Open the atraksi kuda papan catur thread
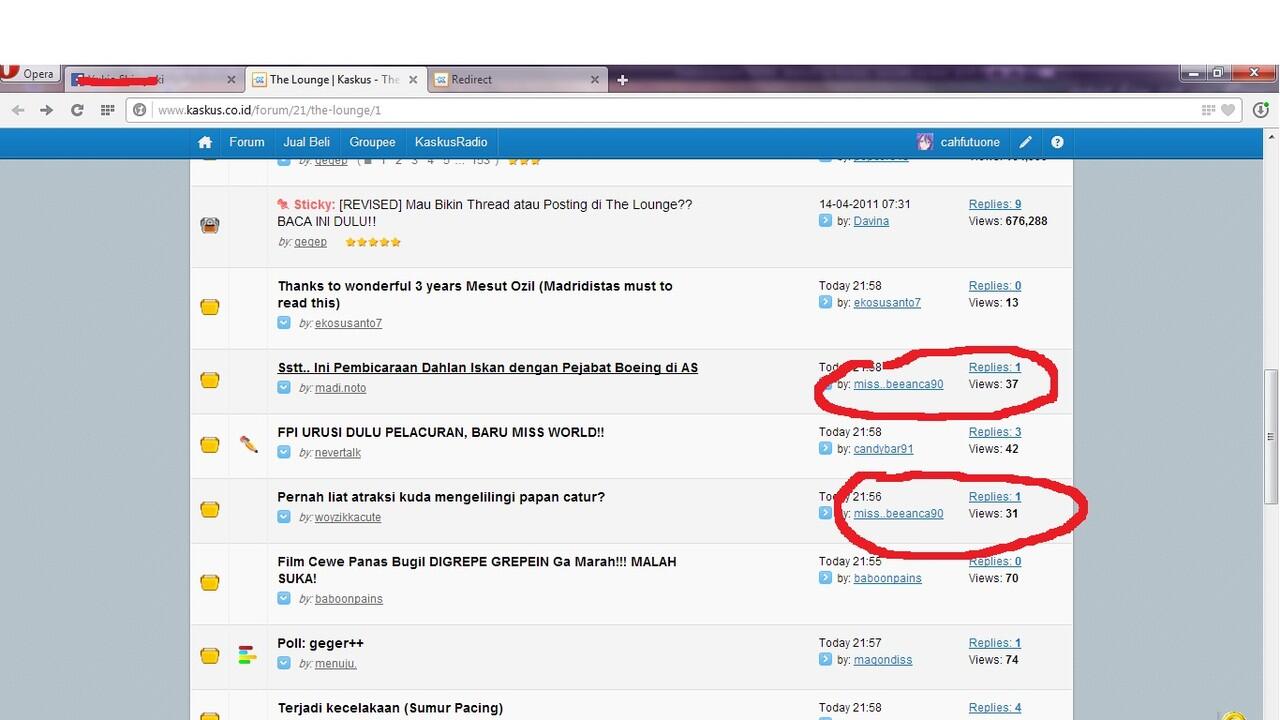 441,497
